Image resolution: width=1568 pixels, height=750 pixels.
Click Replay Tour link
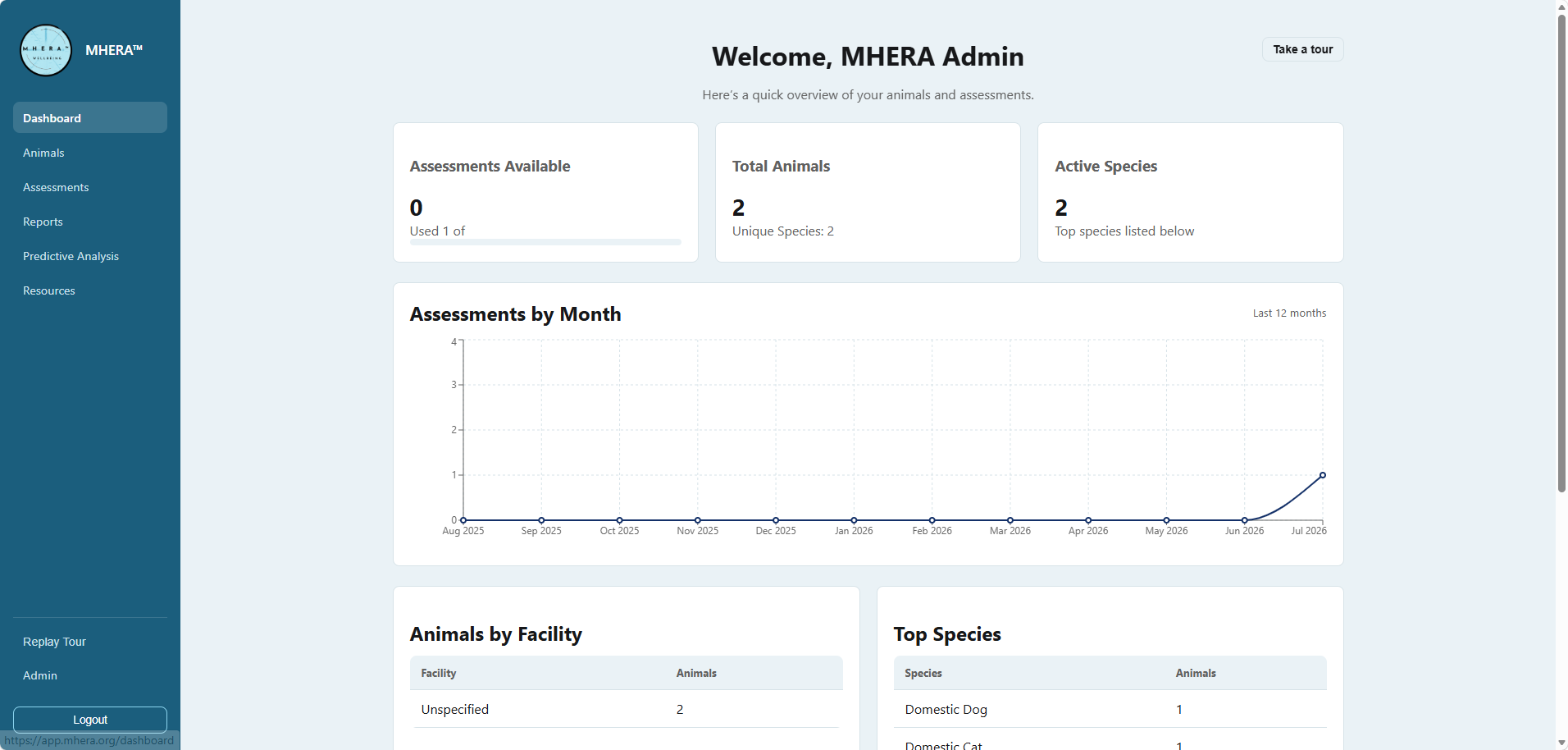click(x=54, y=642)
